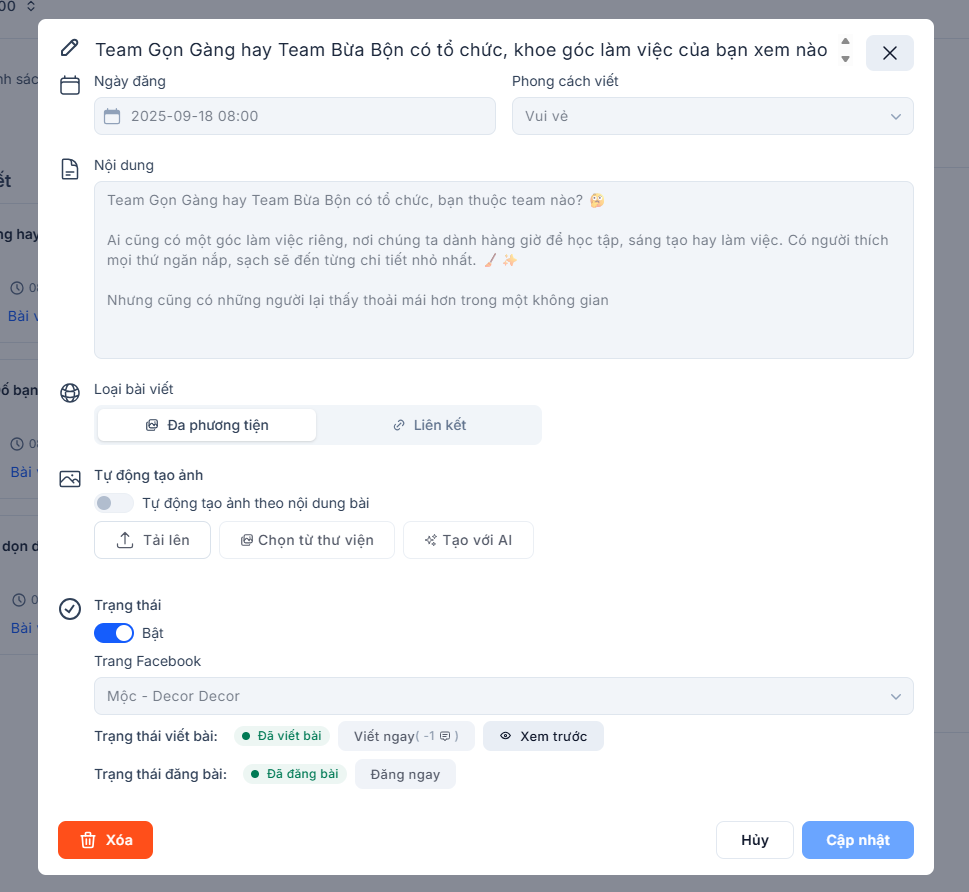Viewport: 969px width, 892px height.
Task: Click the trash icon on Xóa button
Action: pyautogui.click(x=88, y=840)
